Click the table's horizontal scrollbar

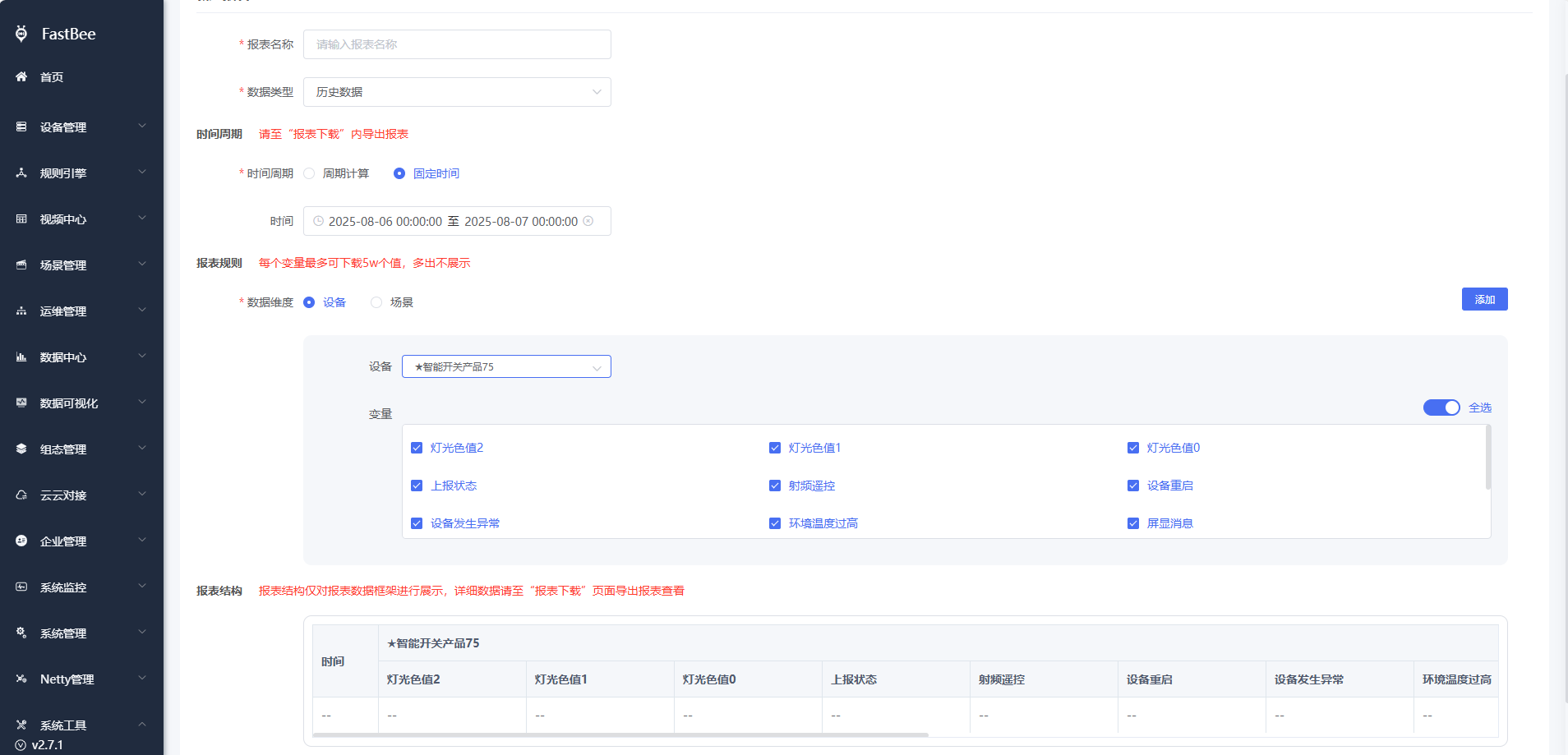pos(620,734)
